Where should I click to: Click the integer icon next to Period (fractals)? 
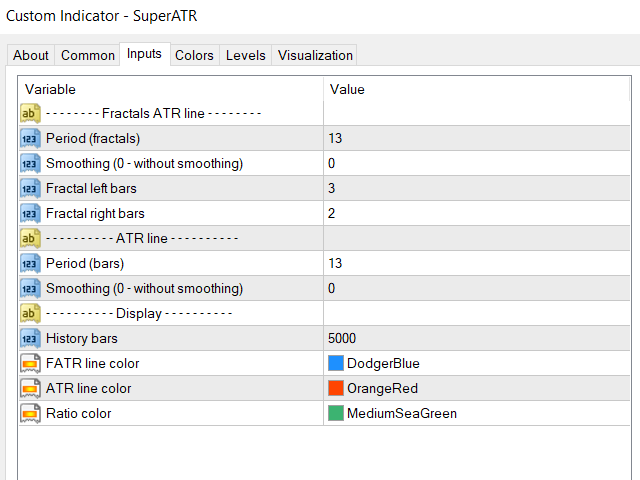pos(30,138)
